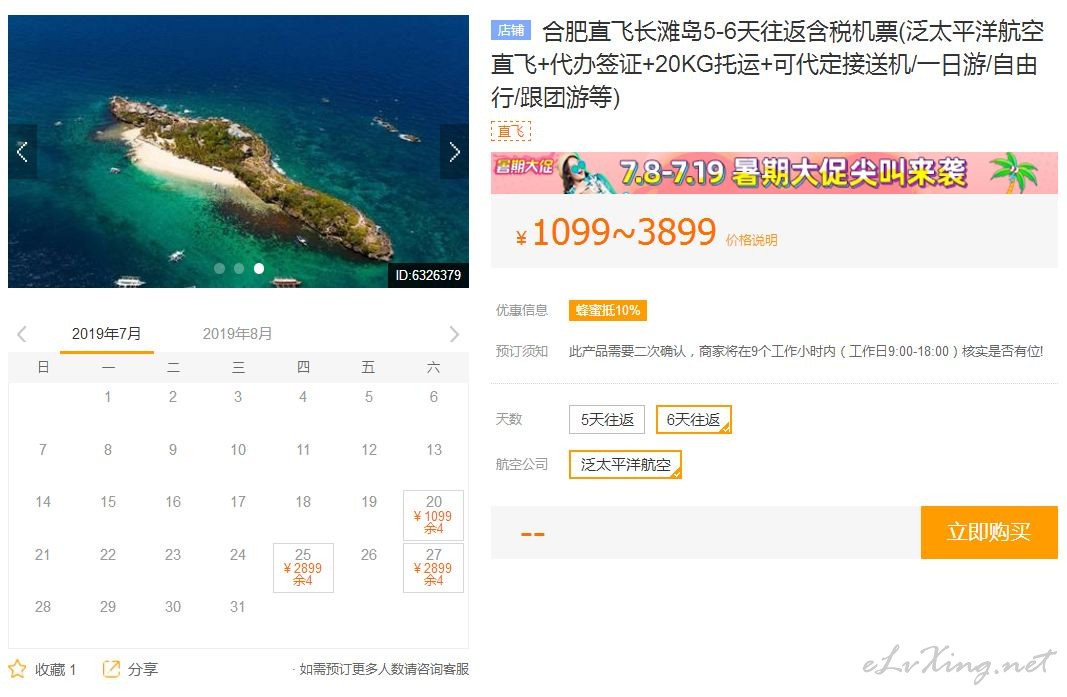Select the 5天往返 duration option

pos(607,420)
